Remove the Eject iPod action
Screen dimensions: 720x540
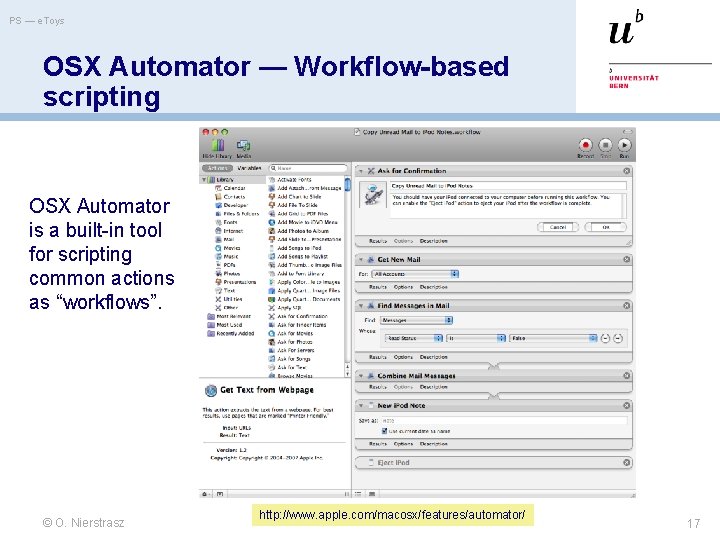coord(626,462)
